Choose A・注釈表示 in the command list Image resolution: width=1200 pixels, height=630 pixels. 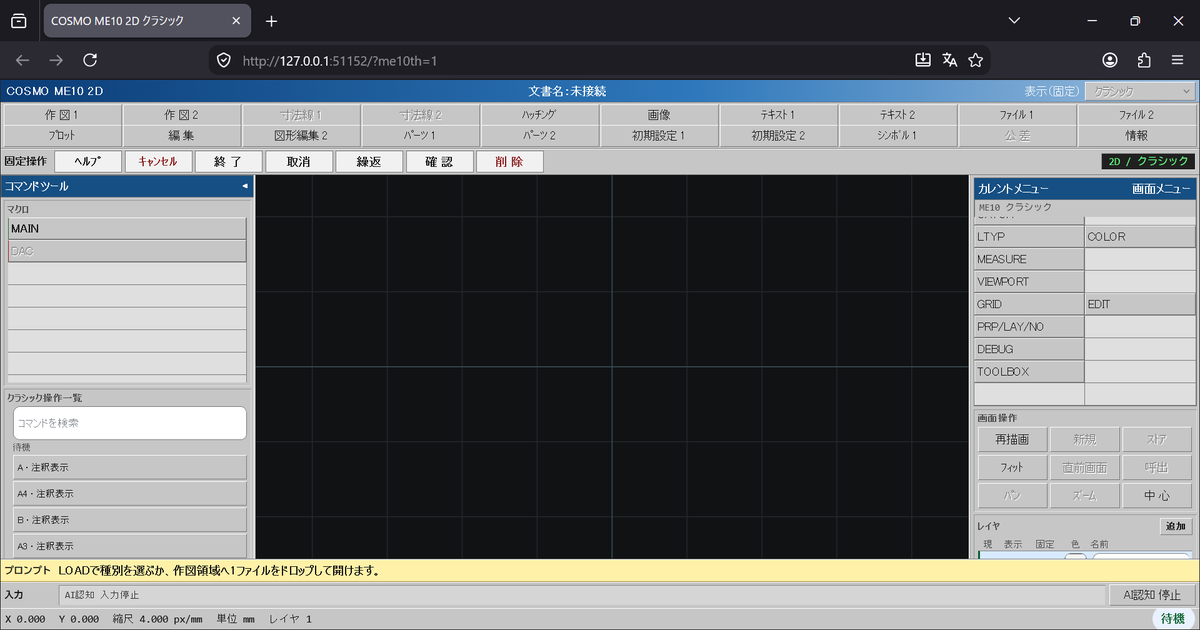pyautogui.click(x=130, y=467)
